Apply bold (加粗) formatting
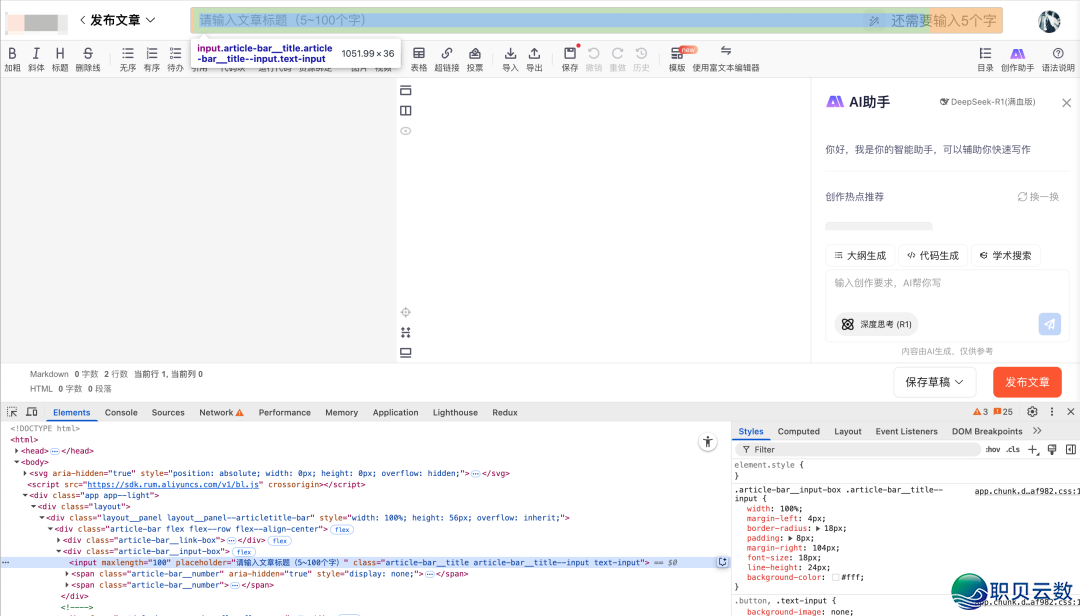The image size is (1080, 616). point(12,54)
